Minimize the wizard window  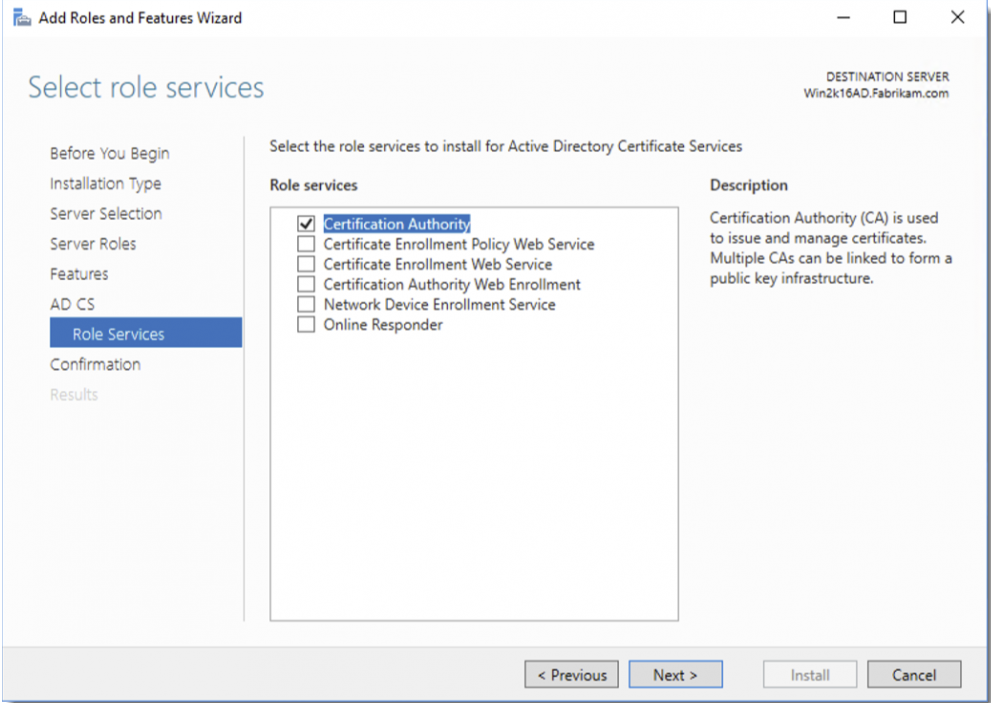(844, 18)
